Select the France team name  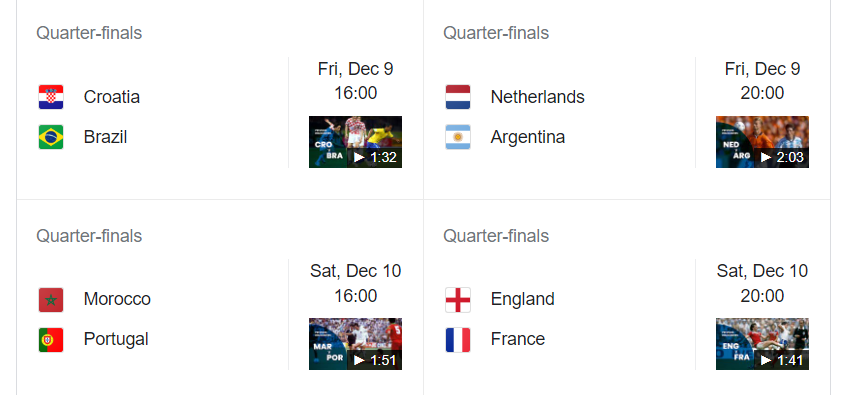[517, 339]
